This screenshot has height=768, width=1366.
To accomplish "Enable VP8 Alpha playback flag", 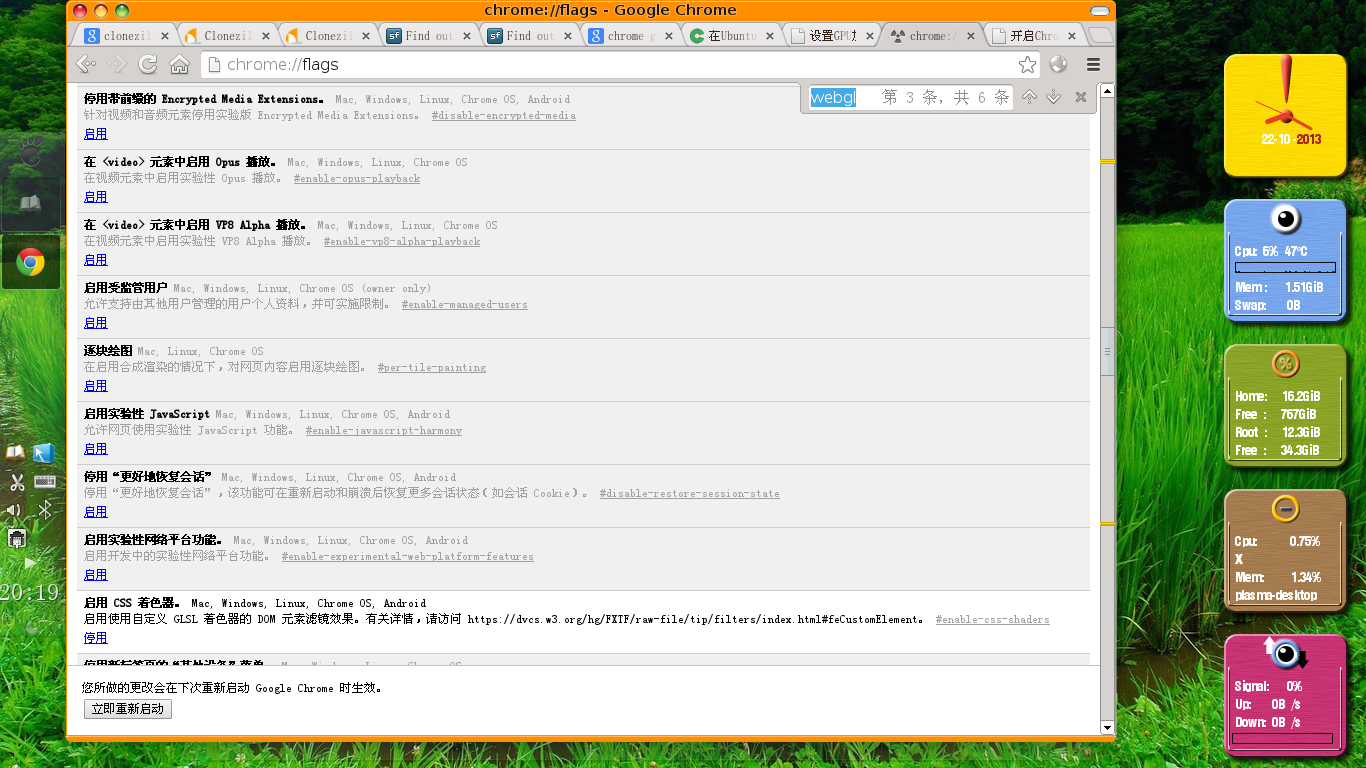I will click(x=96, y=259).
